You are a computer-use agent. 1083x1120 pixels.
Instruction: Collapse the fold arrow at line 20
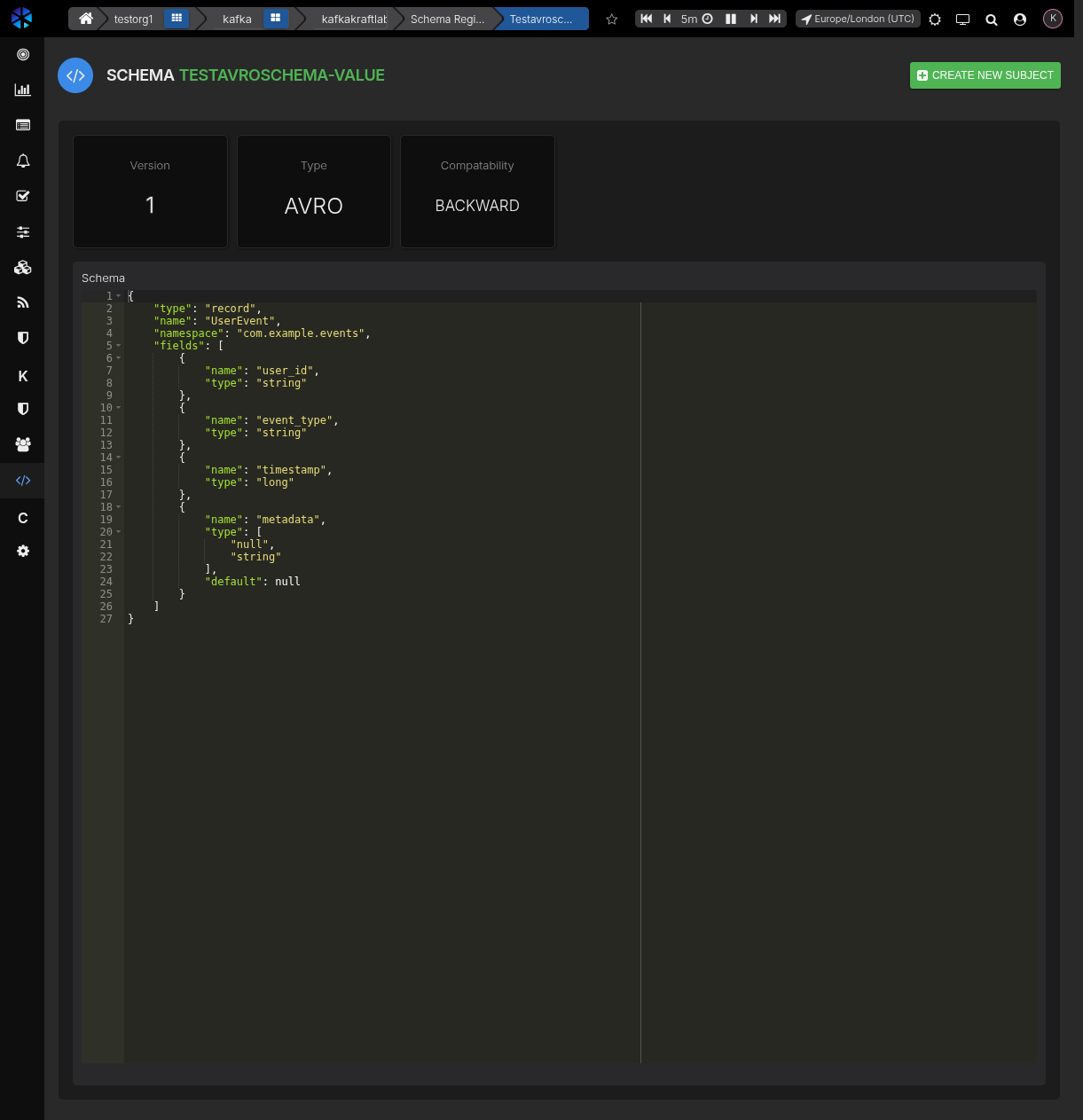click(x=119, y=532)
